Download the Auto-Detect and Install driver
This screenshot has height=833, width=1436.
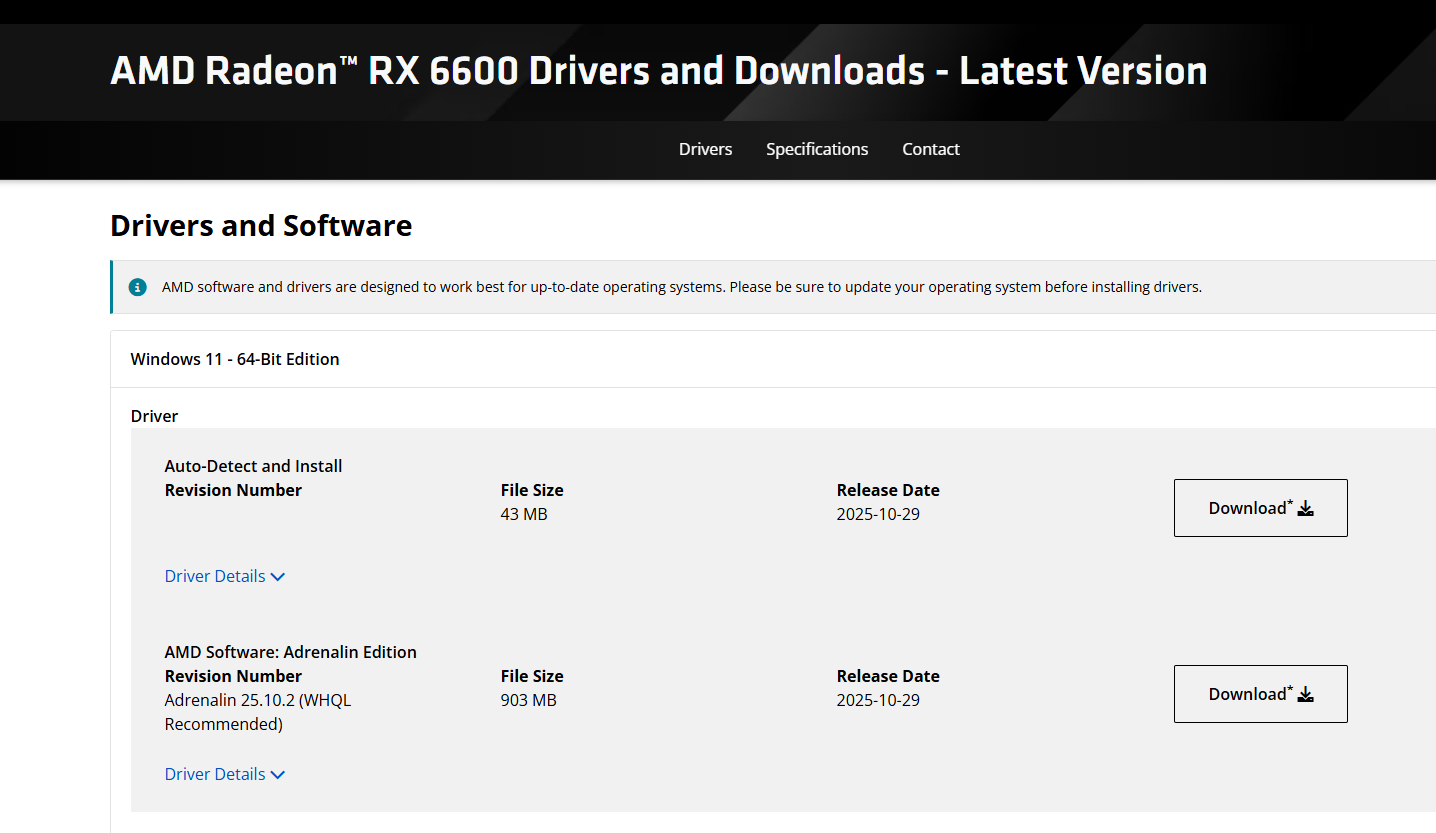click(1260, 508)
